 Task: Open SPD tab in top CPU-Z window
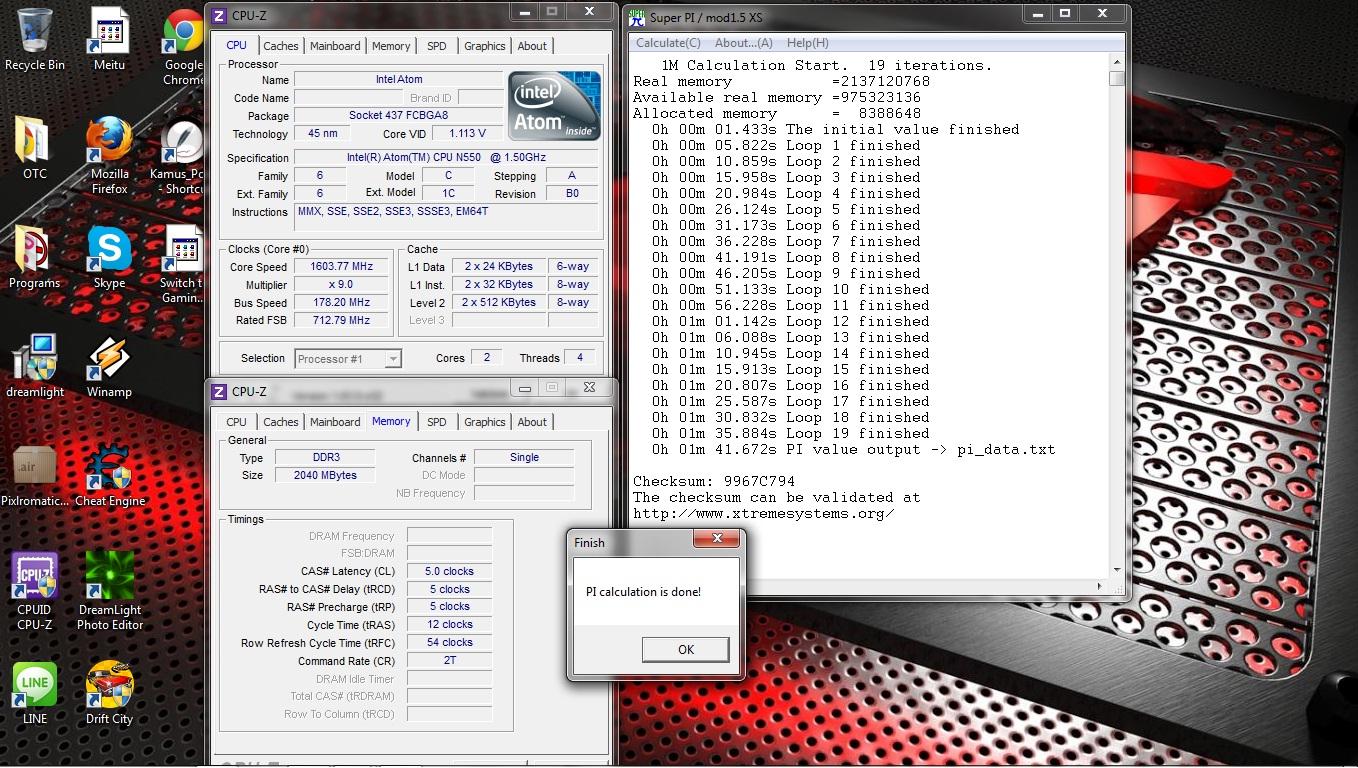pos(437,46)
